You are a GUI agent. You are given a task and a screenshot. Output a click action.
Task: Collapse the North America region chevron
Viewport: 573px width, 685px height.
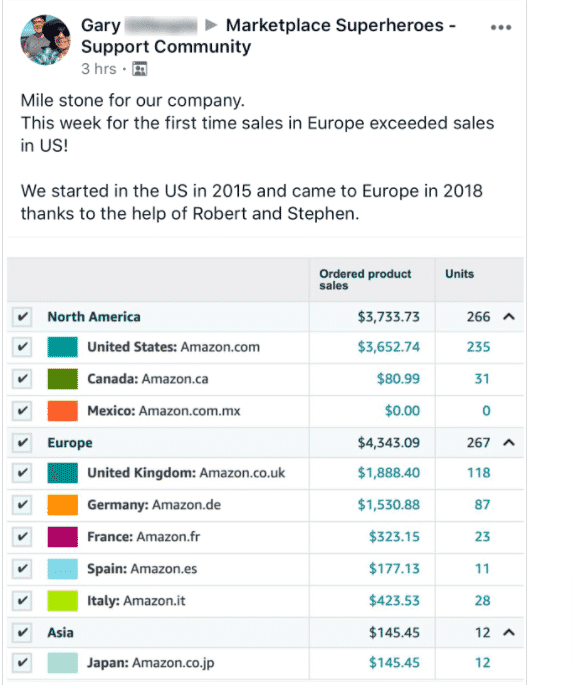(509, 317)
